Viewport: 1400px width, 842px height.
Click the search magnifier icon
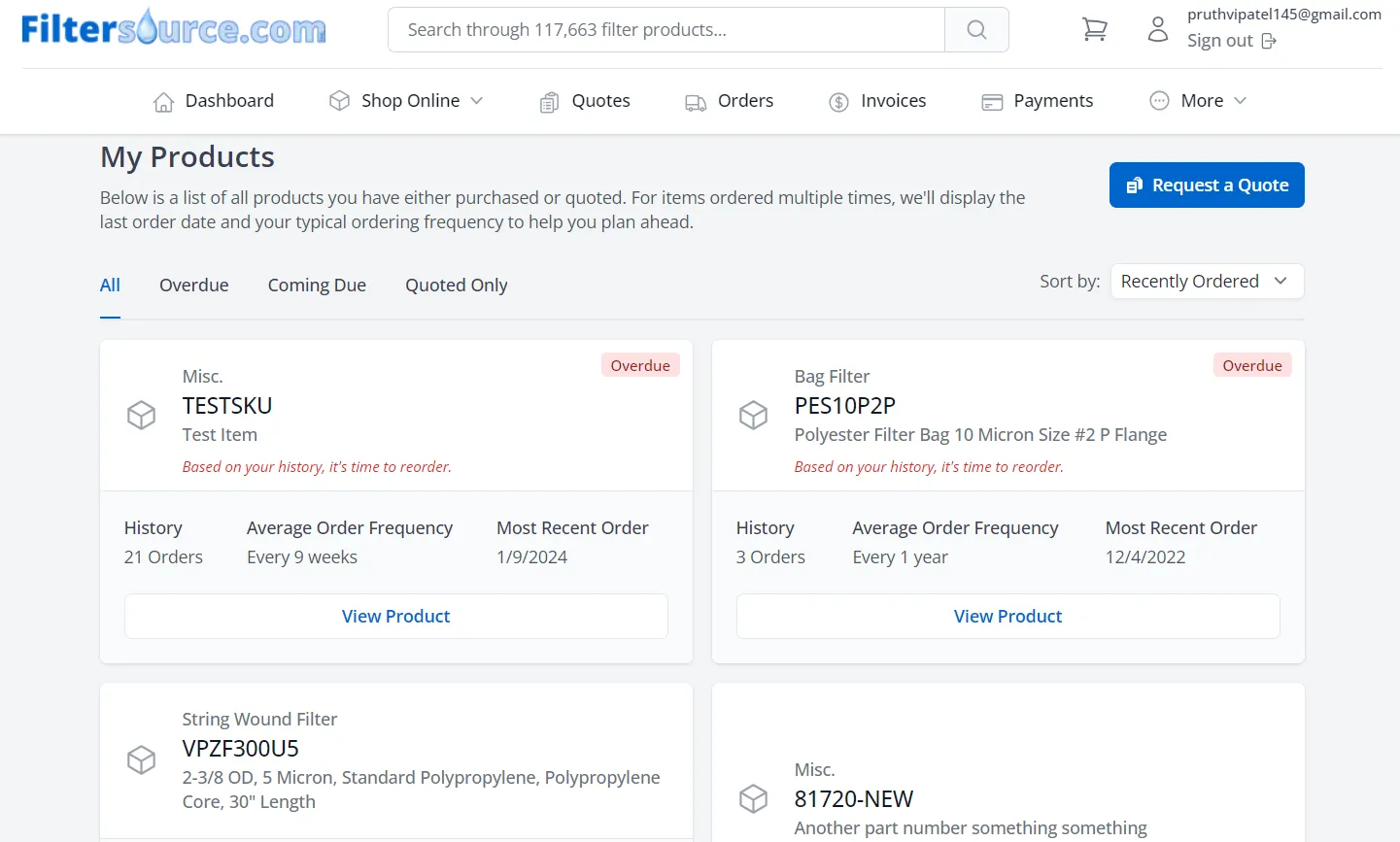point(976,30)
